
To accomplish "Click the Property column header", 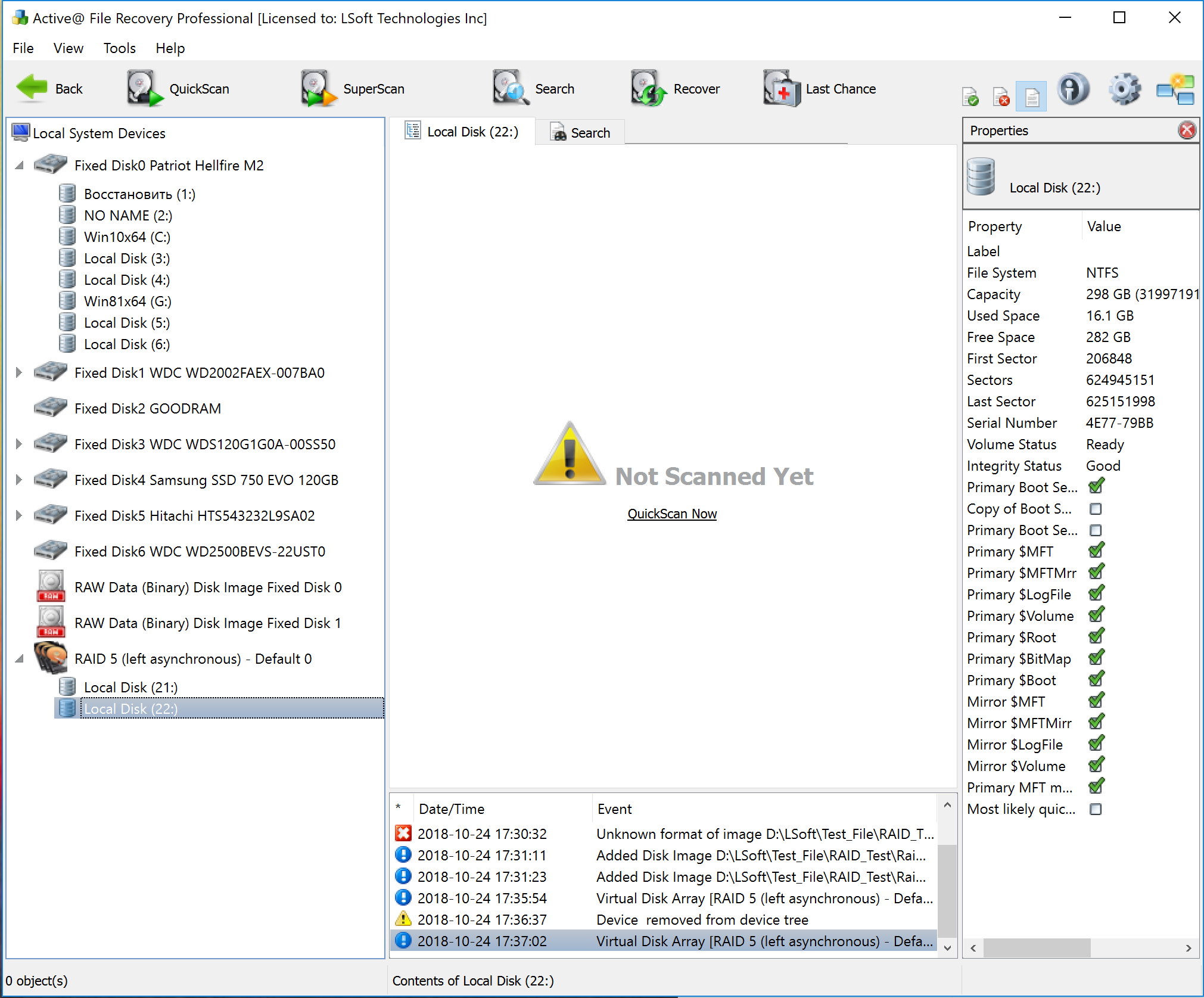I will pos(1022,226).
